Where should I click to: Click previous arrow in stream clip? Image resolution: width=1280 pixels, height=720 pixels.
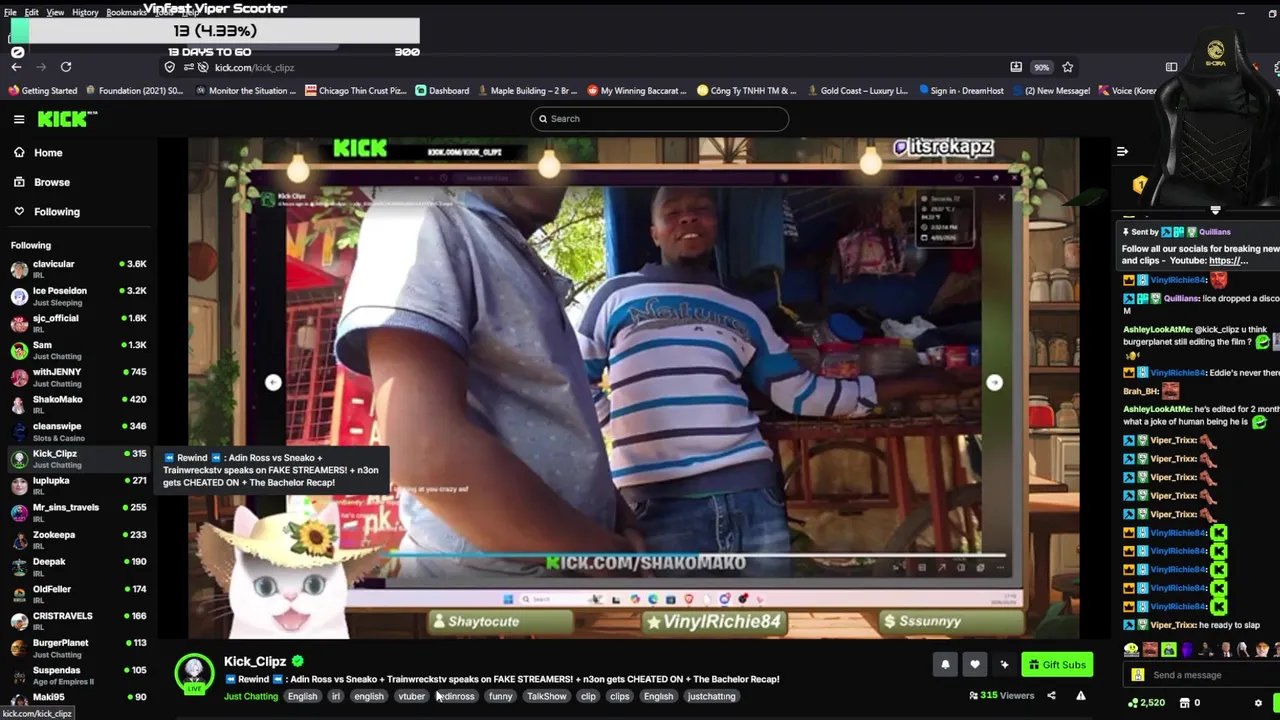(273, 382)
